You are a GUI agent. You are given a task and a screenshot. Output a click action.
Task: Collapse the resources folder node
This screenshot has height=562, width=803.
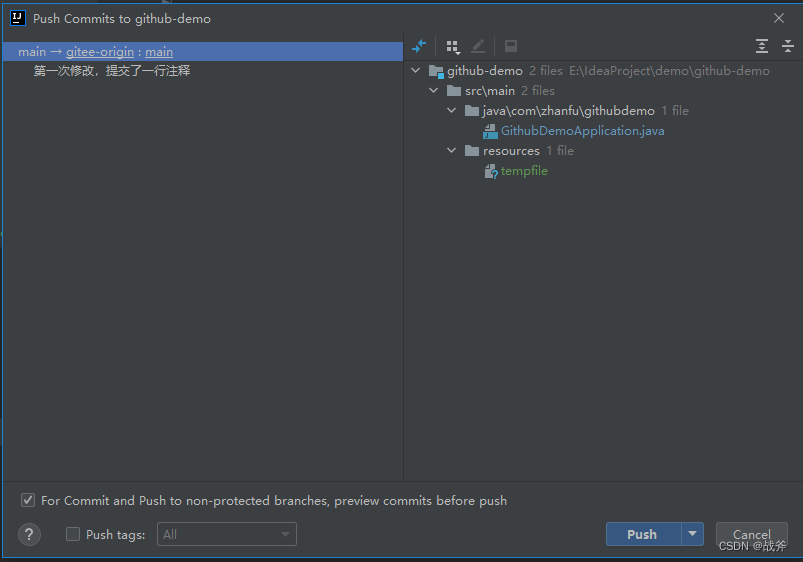[x=452, y=151]
